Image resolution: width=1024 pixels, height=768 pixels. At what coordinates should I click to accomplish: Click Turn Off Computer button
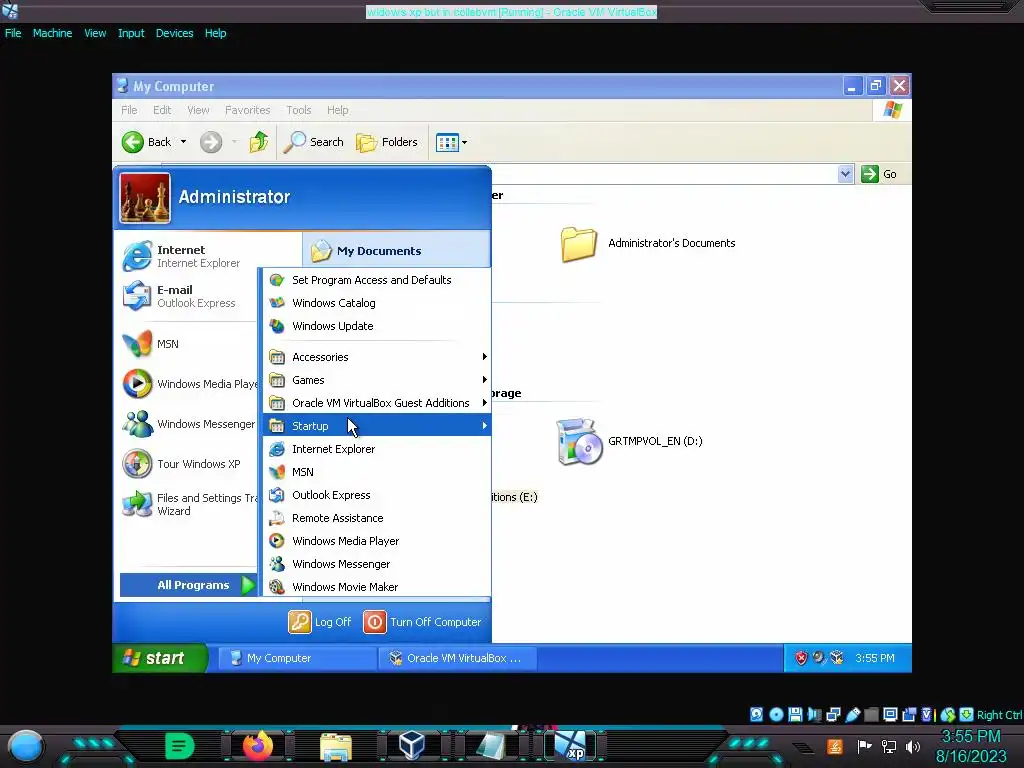(423, 622)
